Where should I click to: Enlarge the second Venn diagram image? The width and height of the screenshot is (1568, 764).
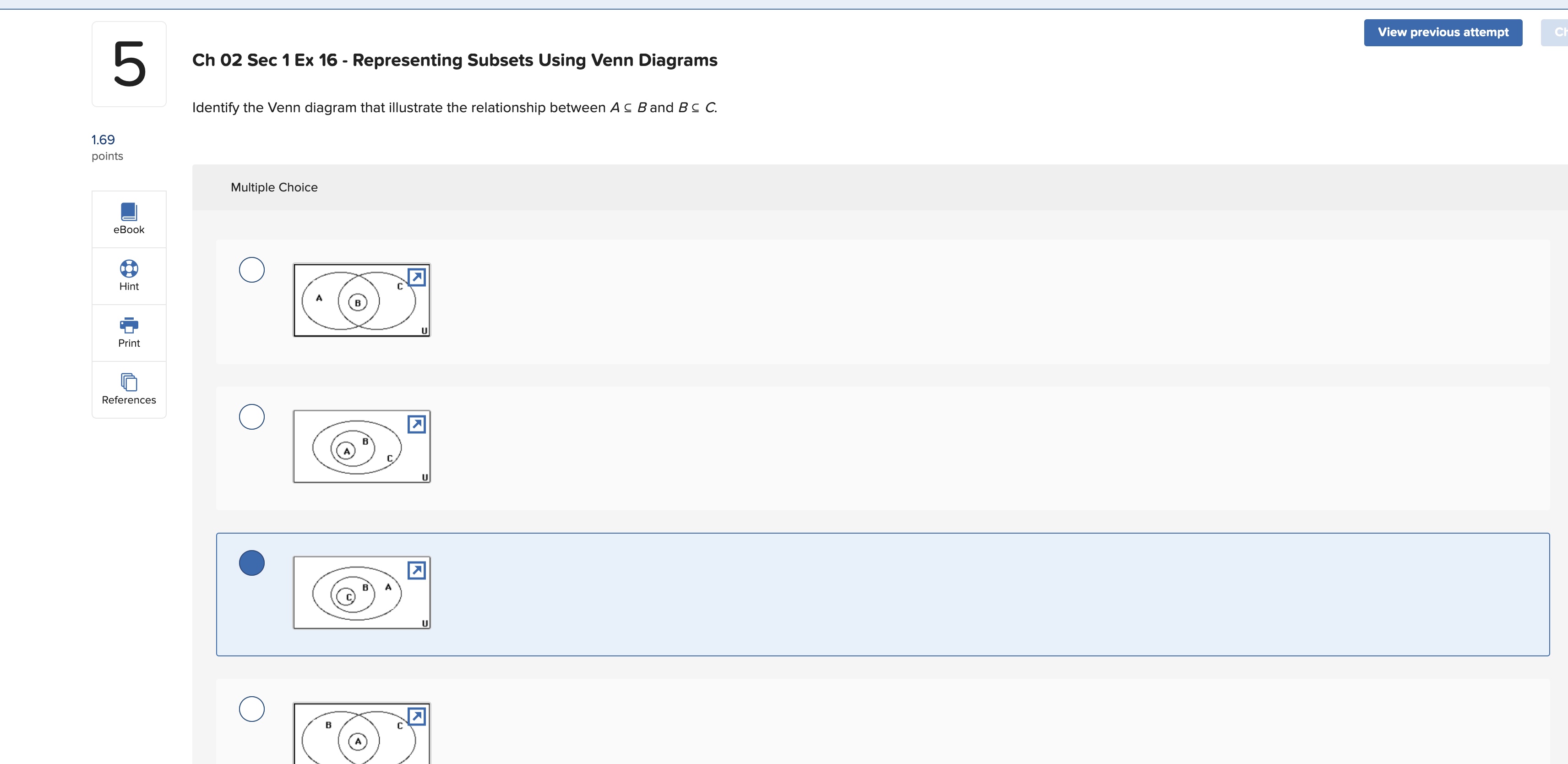pyautogui.click(x=416, y=424)
